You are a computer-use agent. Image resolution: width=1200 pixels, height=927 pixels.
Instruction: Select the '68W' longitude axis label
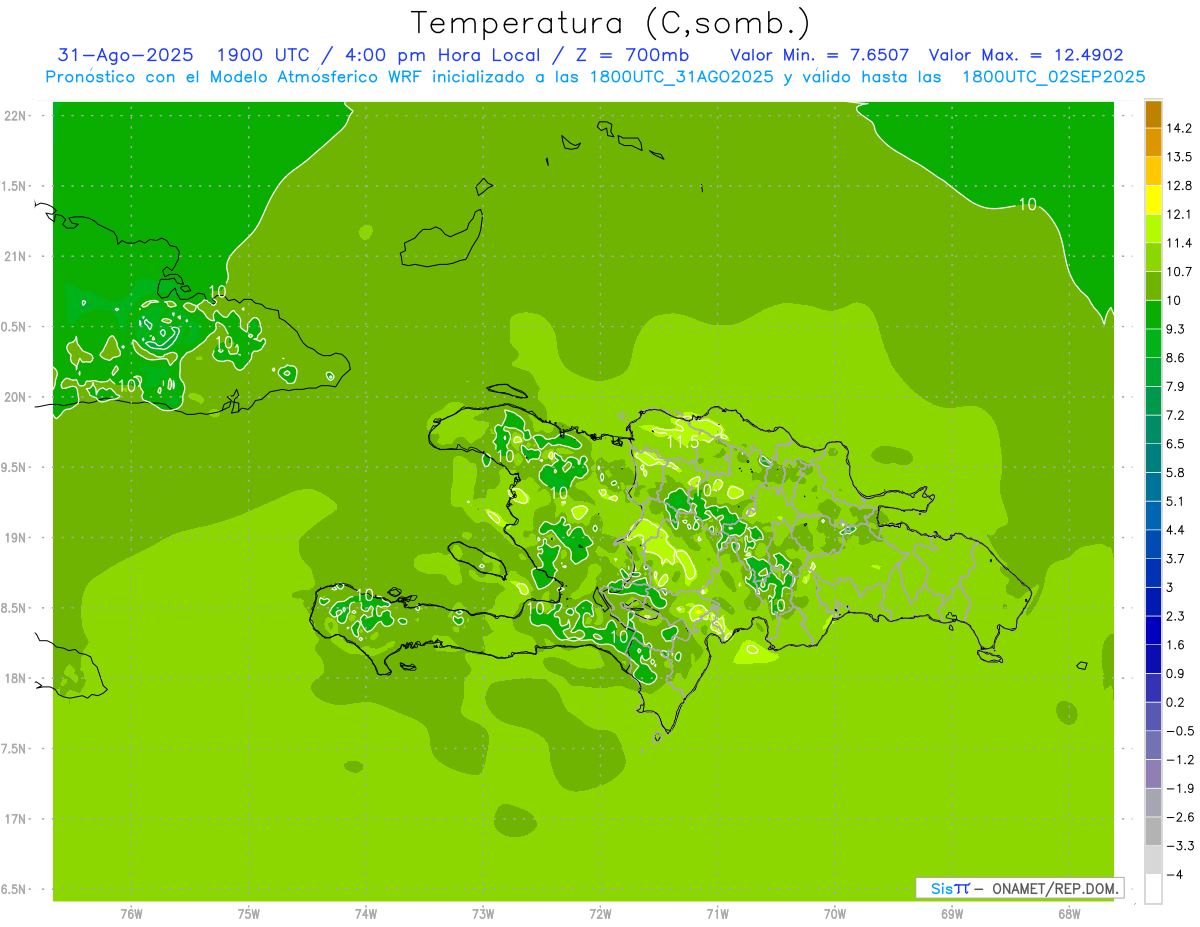click(1069, 914)
